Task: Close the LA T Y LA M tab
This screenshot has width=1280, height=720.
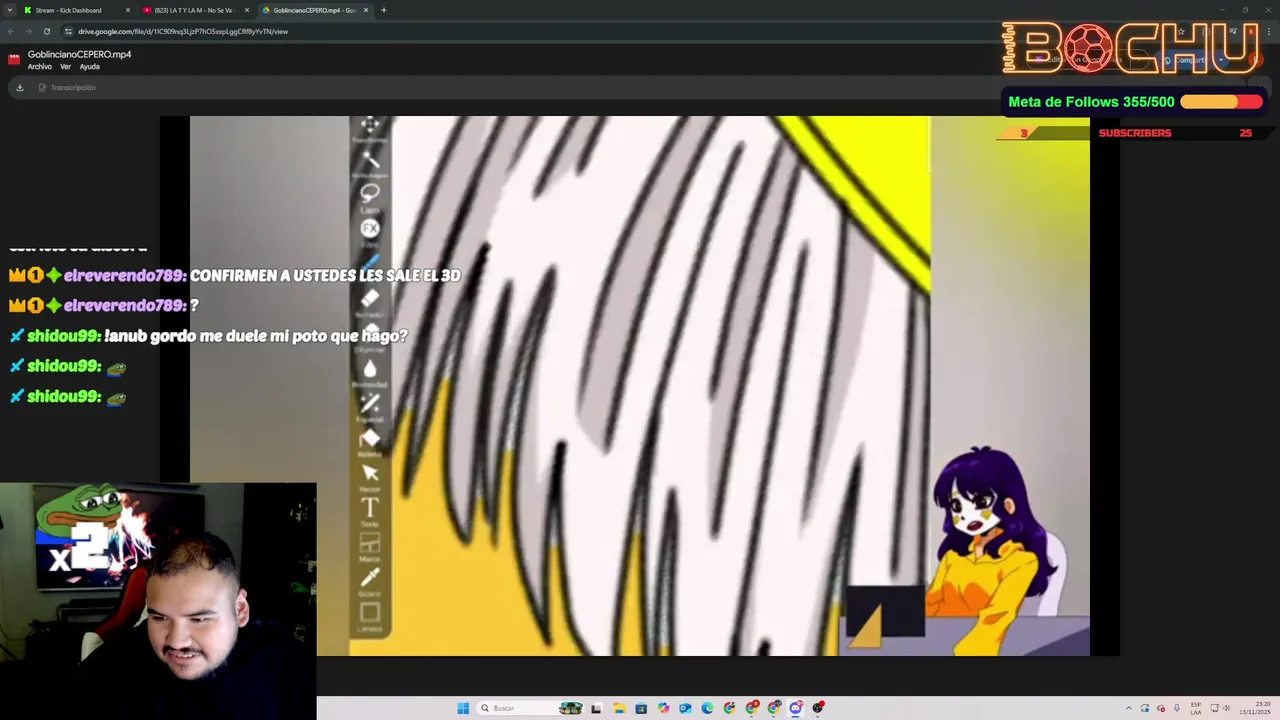Action: 246,10
